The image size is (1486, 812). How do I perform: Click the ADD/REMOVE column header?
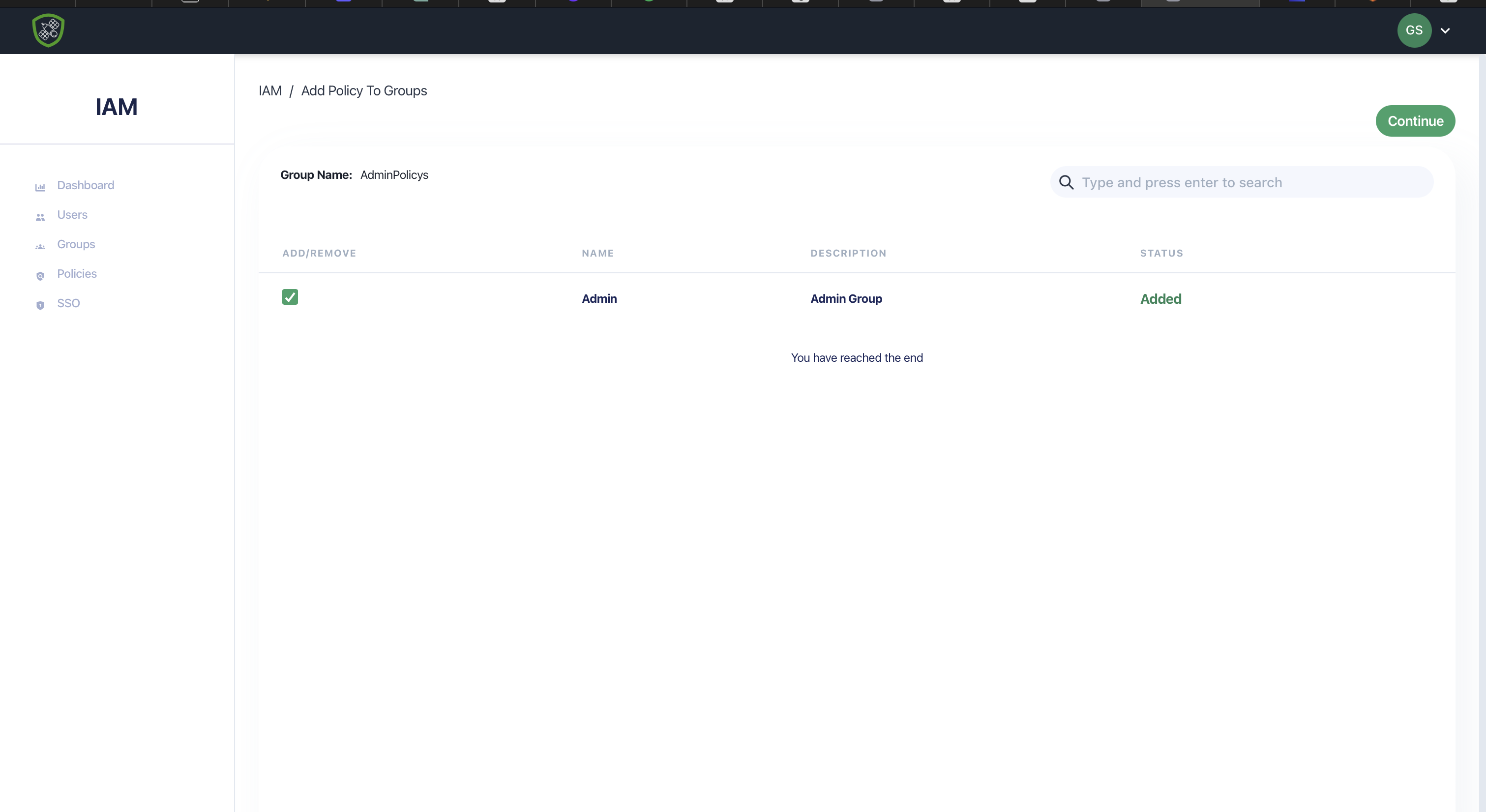pos(319,253)
